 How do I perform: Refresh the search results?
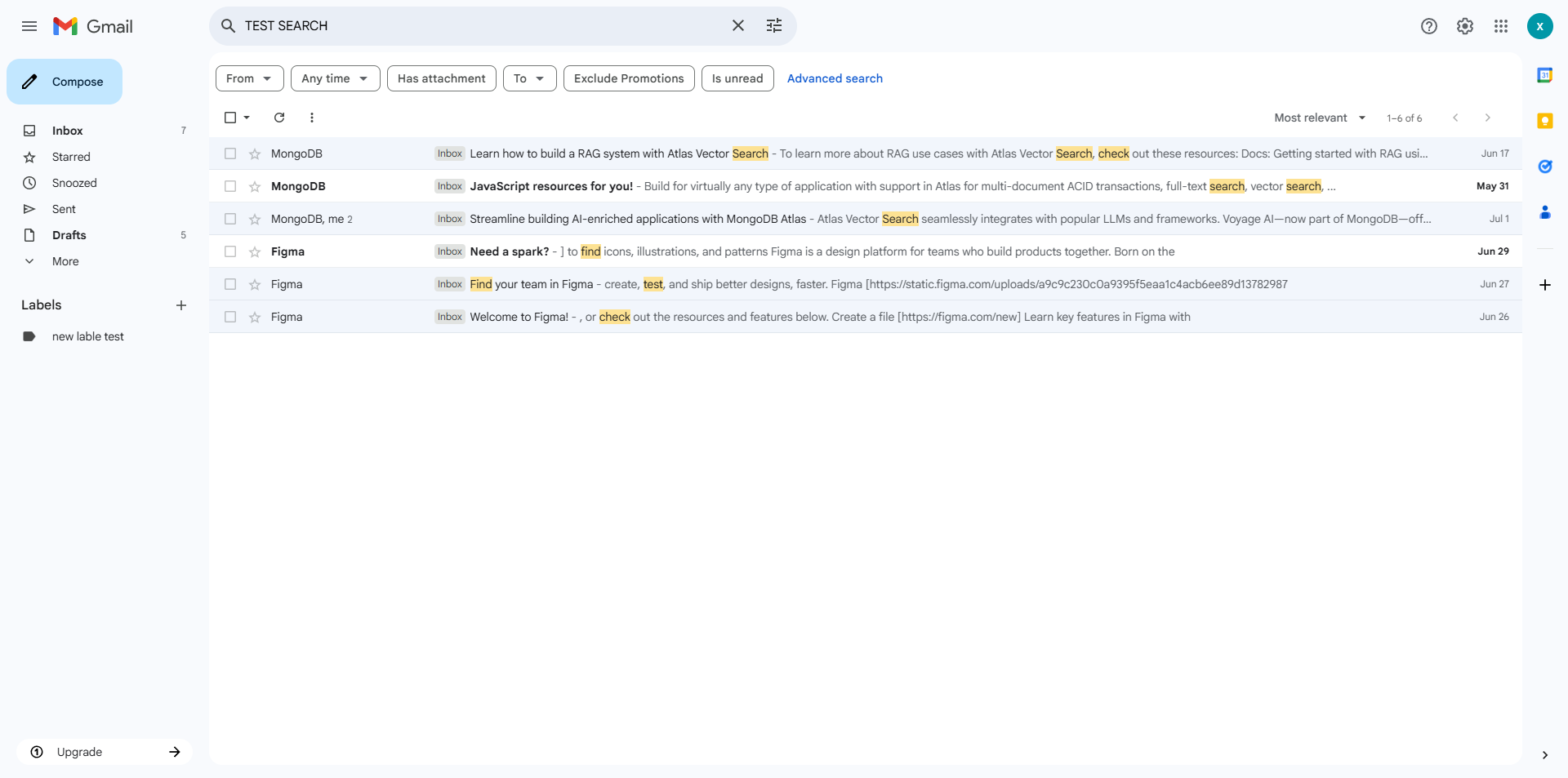(279, 118)
